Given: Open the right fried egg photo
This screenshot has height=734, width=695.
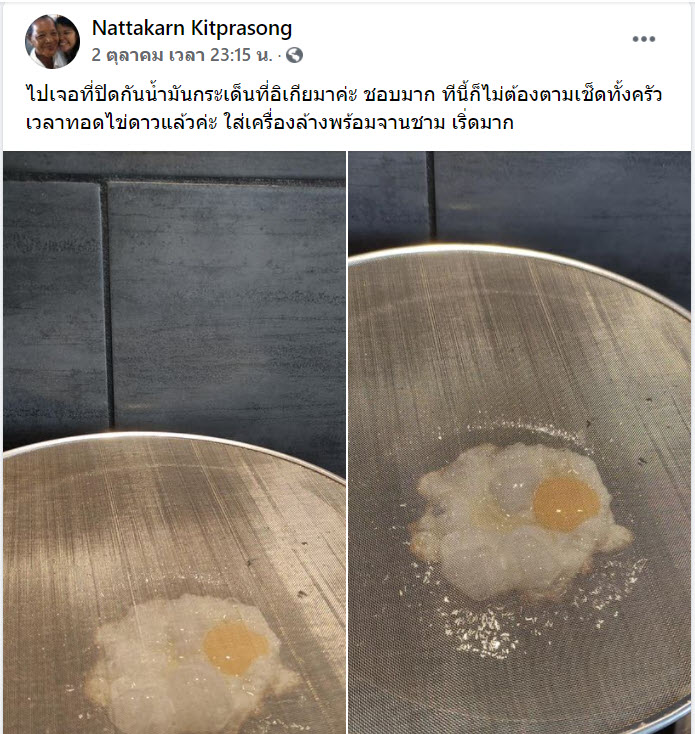Looking at the screenshot, I should pos(519,442).
